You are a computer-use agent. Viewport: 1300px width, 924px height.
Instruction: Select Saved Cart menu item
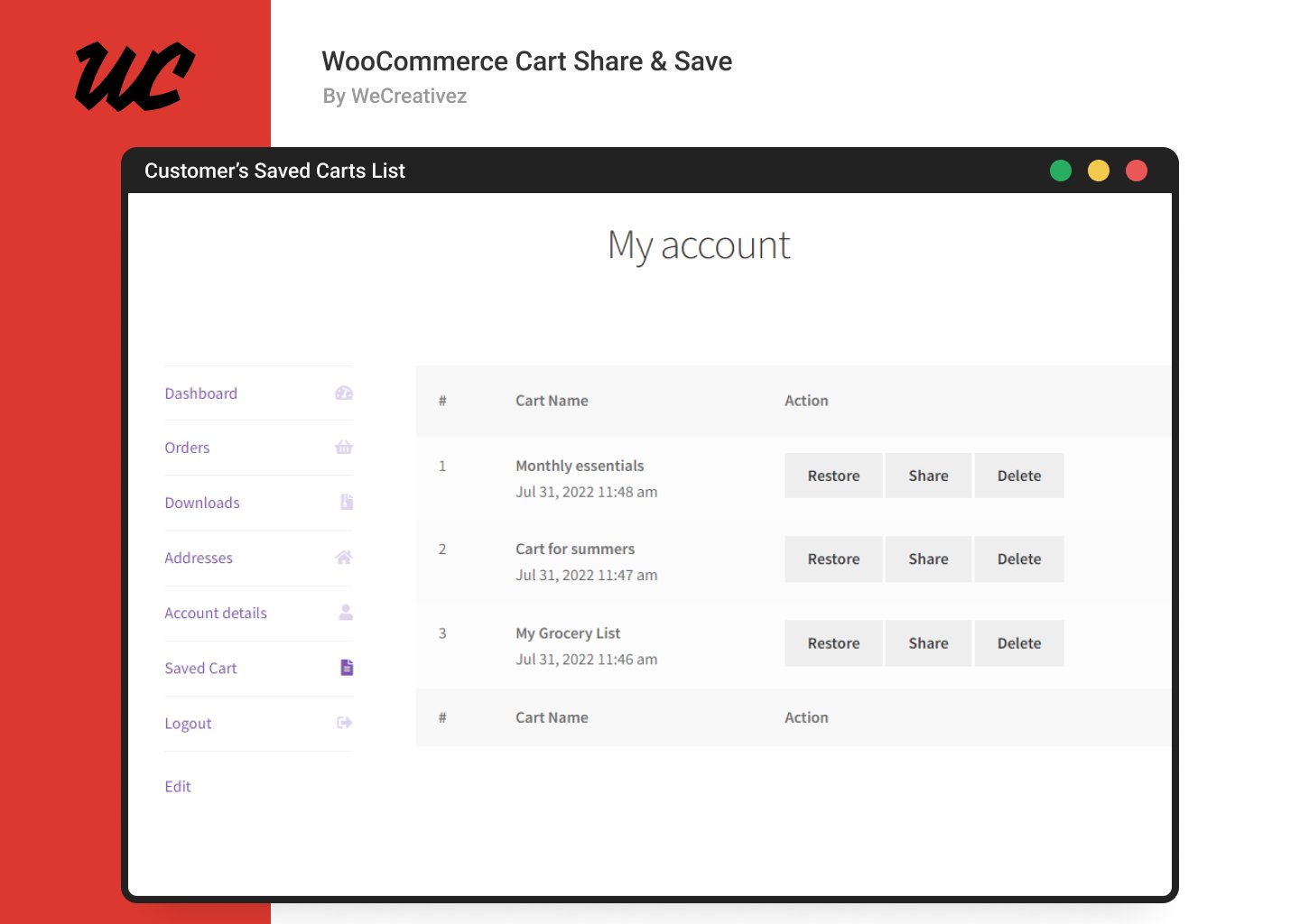pos(200,668)
